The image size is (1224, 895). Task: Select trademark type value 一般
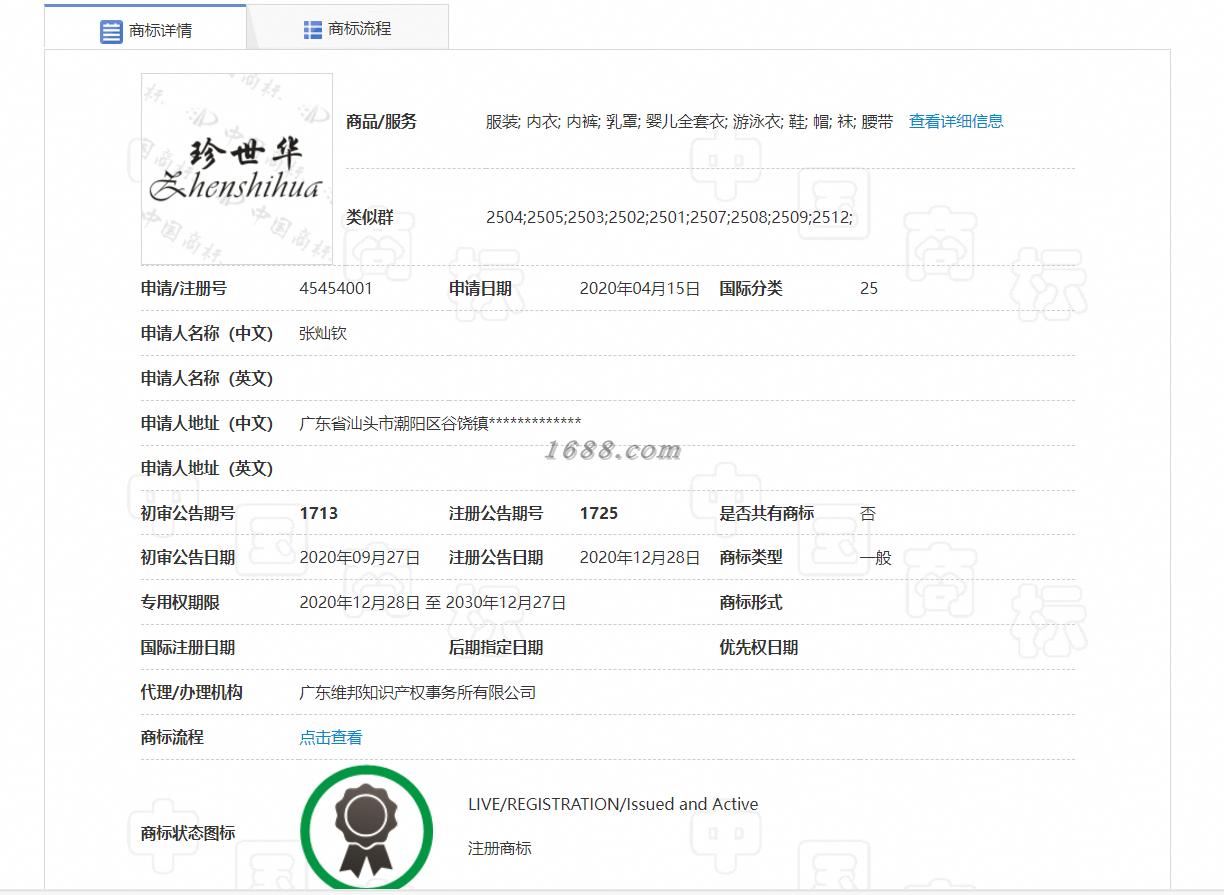click(876, 557)
